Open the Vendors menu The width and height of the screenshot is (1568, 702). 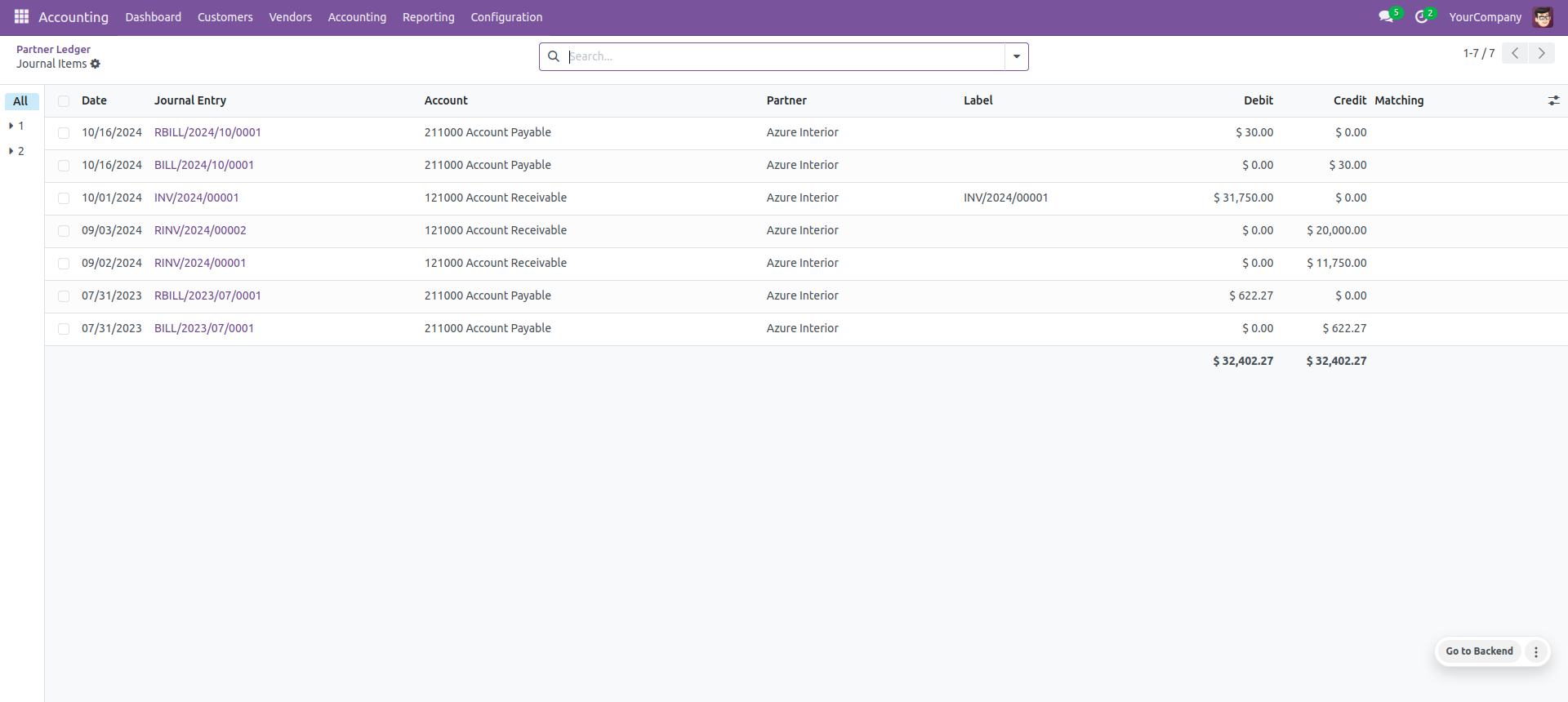click(290, 17)
